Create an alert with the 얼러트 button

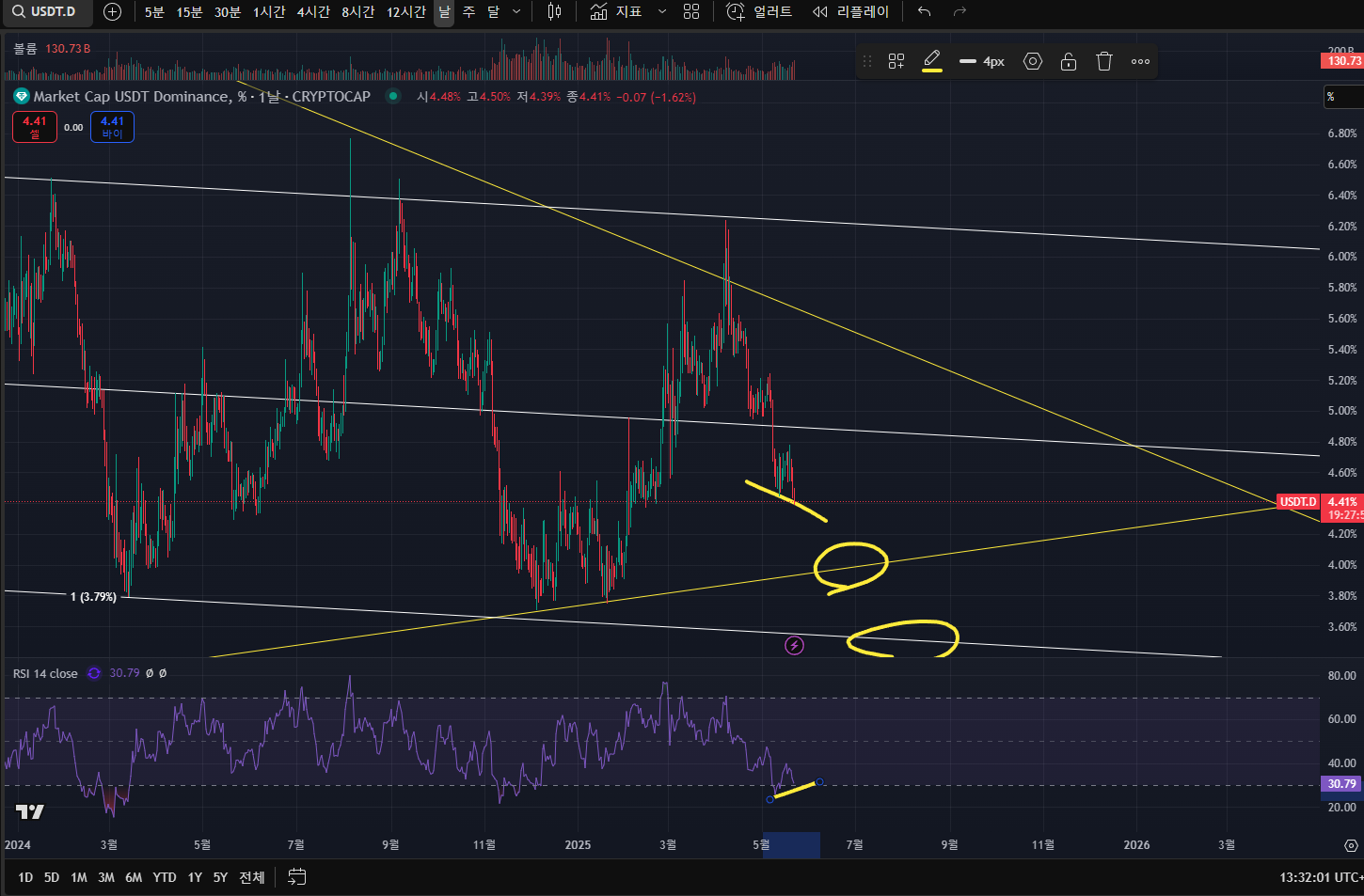[x=759, y=11]
